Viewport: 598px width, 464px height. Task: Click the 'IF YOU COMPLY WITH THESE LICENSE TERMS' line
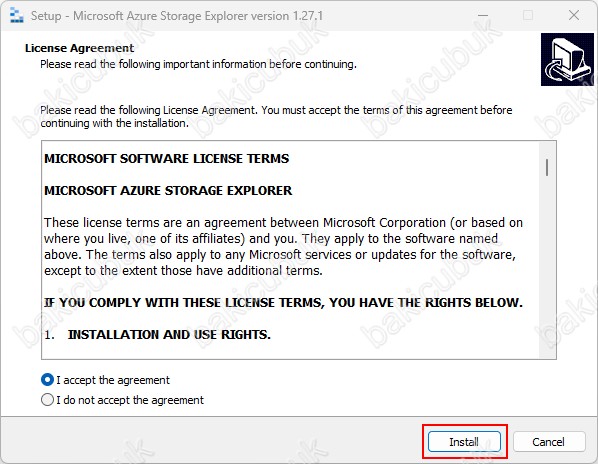283,302
